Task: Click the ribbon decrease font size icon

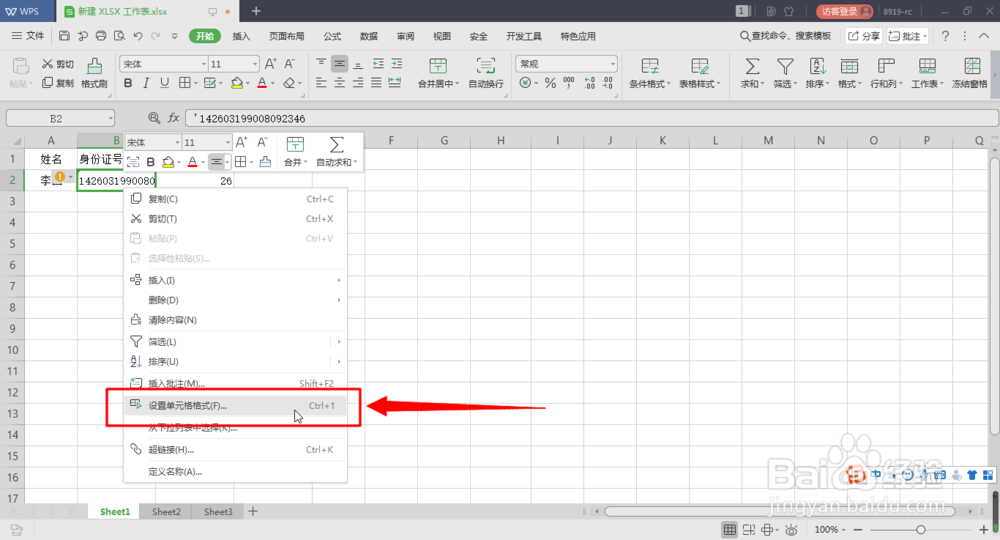Action: click(290, 64)
